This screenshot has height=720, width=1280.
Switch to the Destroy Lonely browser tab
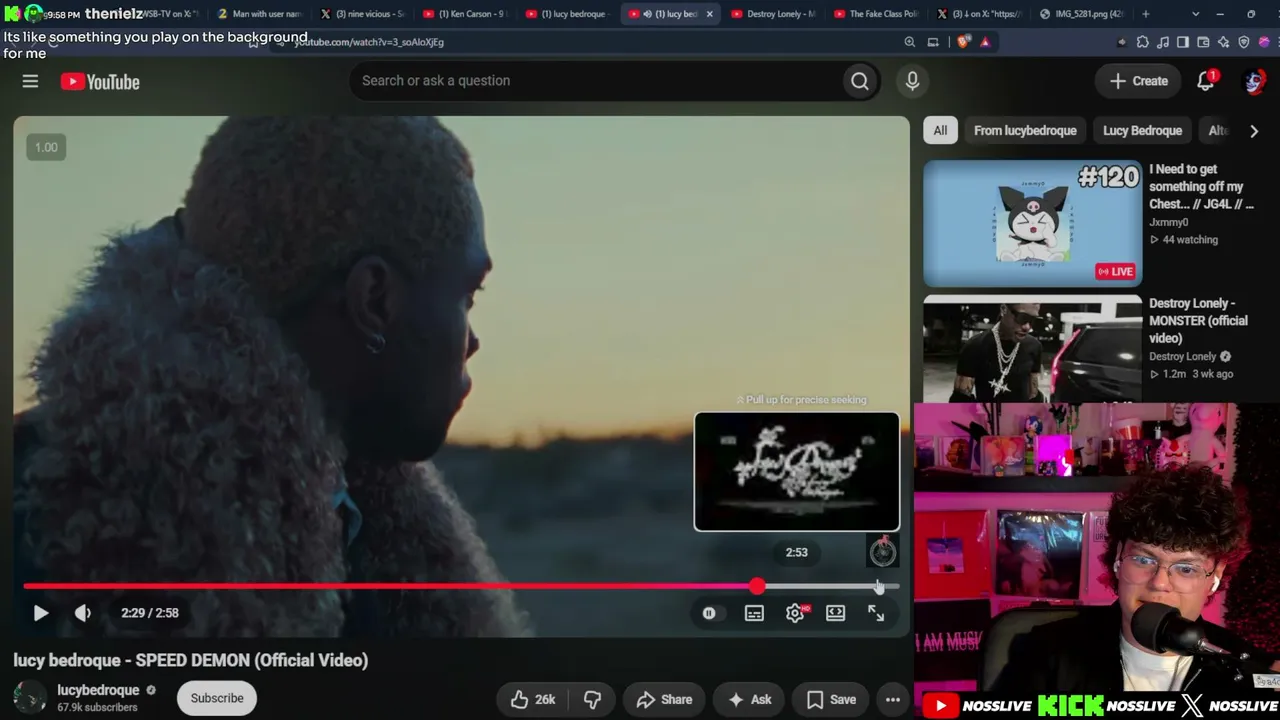click(x=773, y=14)
